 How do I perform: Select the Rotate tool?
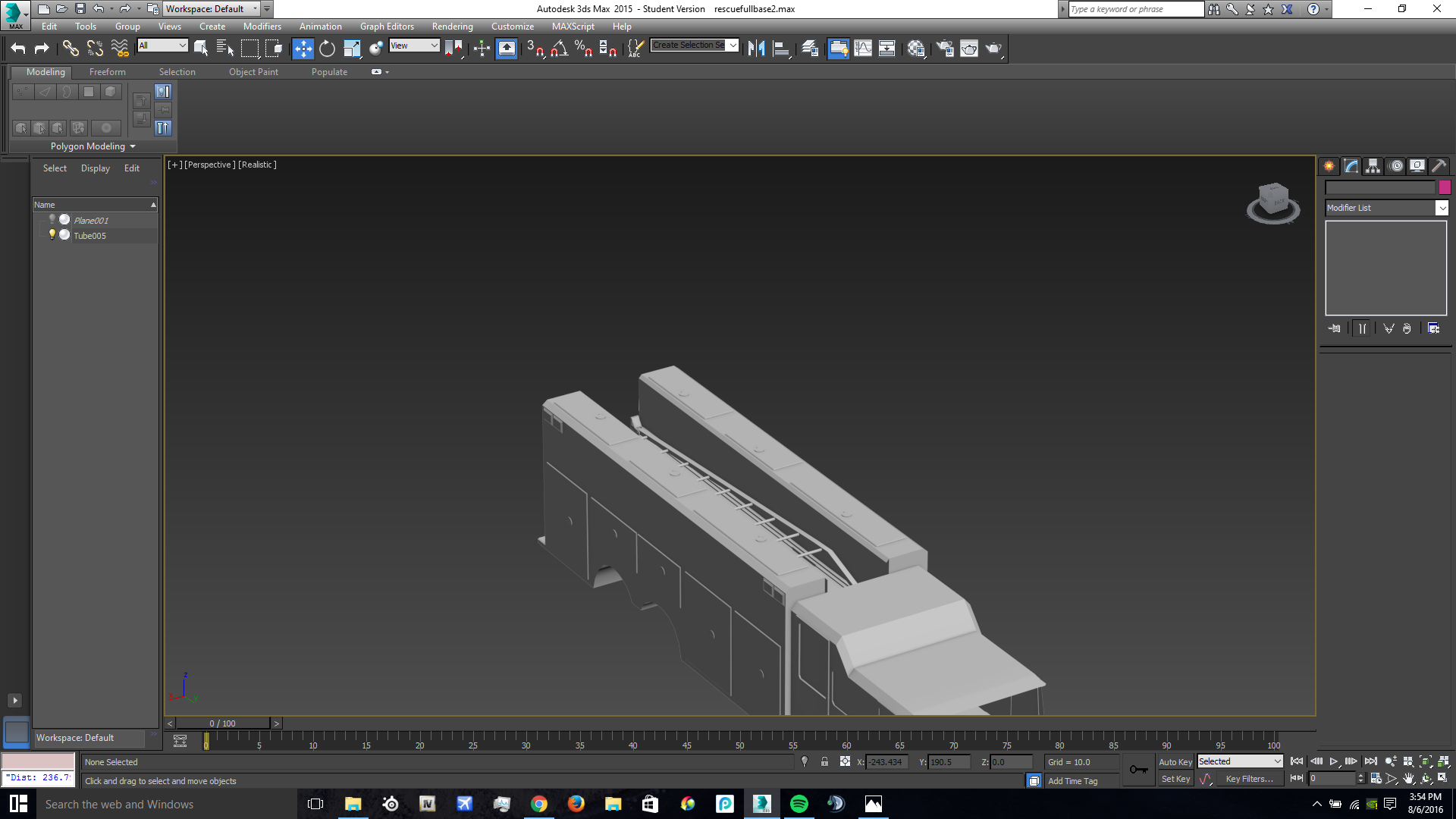click(327, 49)
